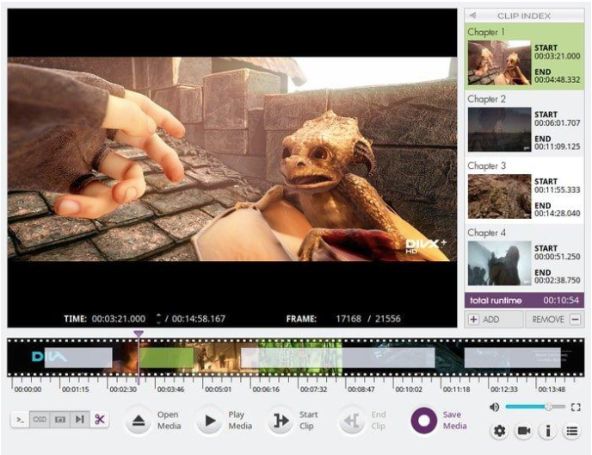Select Chapter 3 thumbnail
592x455 pixels.
pyautogui.click(x=499, y=196)
